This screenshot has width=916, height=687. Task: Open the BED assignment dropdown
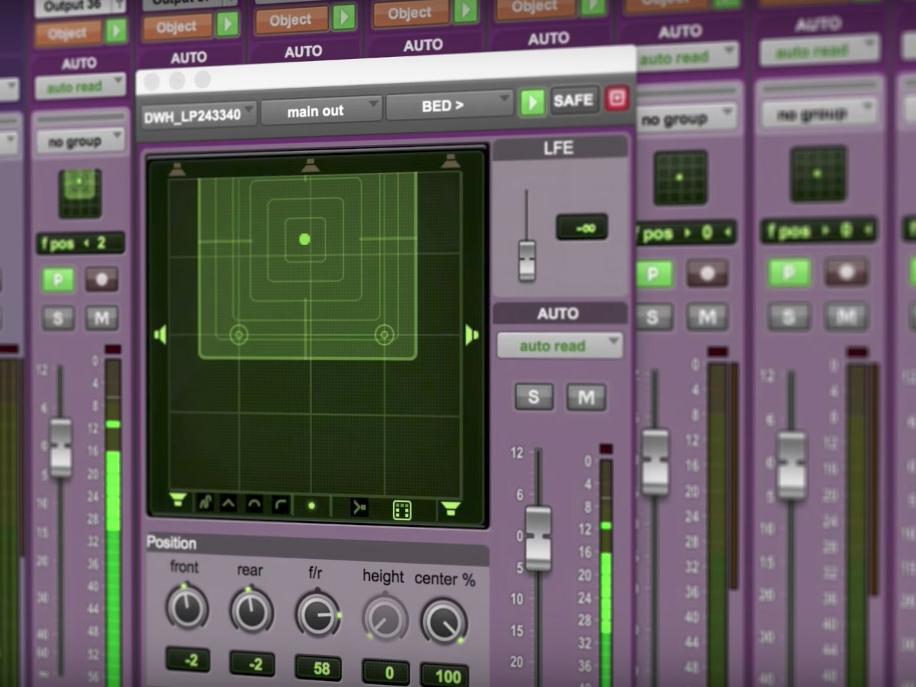pyautogui.click(x=449, y=103)
